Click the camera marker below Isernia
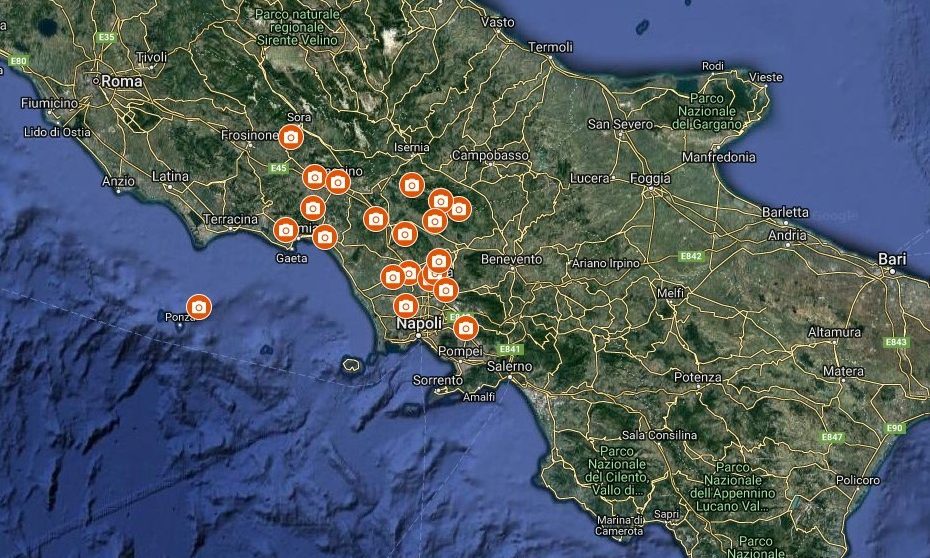The width and height of the screenshot is (930, 558). pos(412,185)
